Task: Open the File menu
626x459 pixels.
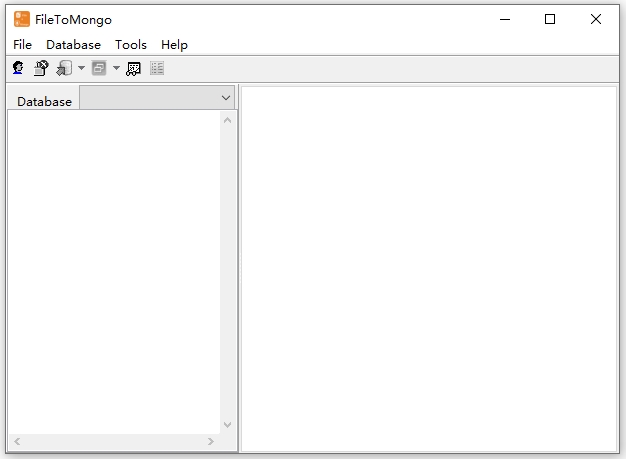Action: [x=22, y=45]
